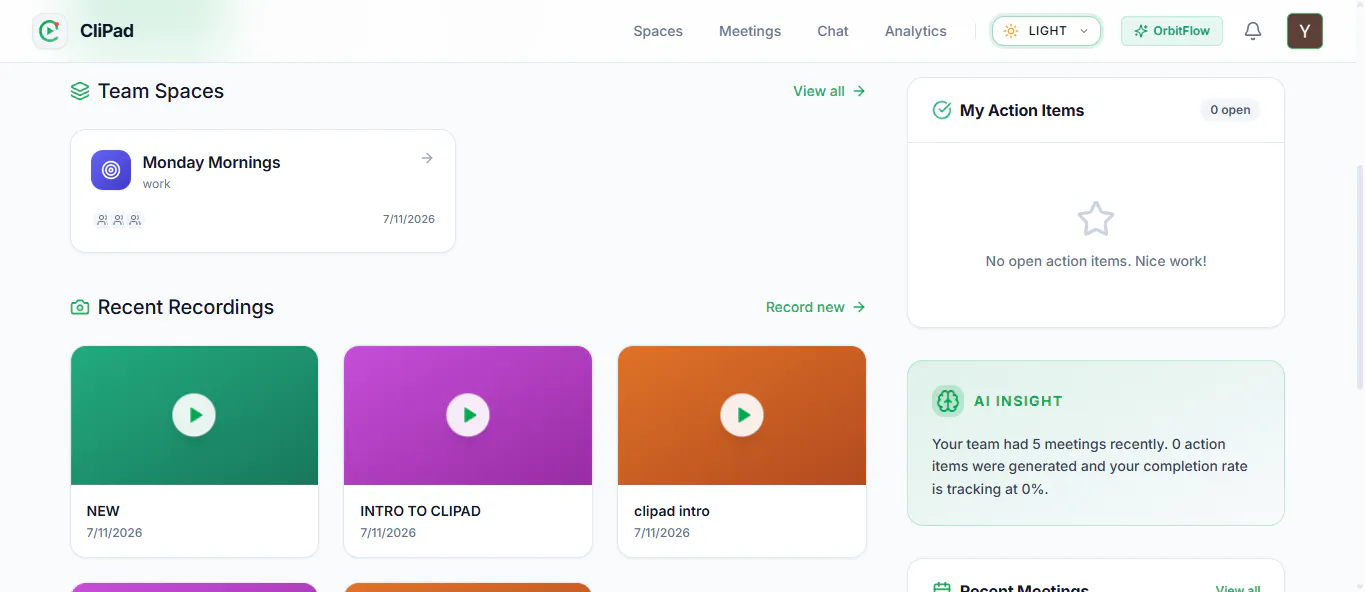This screenshot has height=592, width=1365.
Task: Click the CliPad logo icon
Action: (50, 31)
